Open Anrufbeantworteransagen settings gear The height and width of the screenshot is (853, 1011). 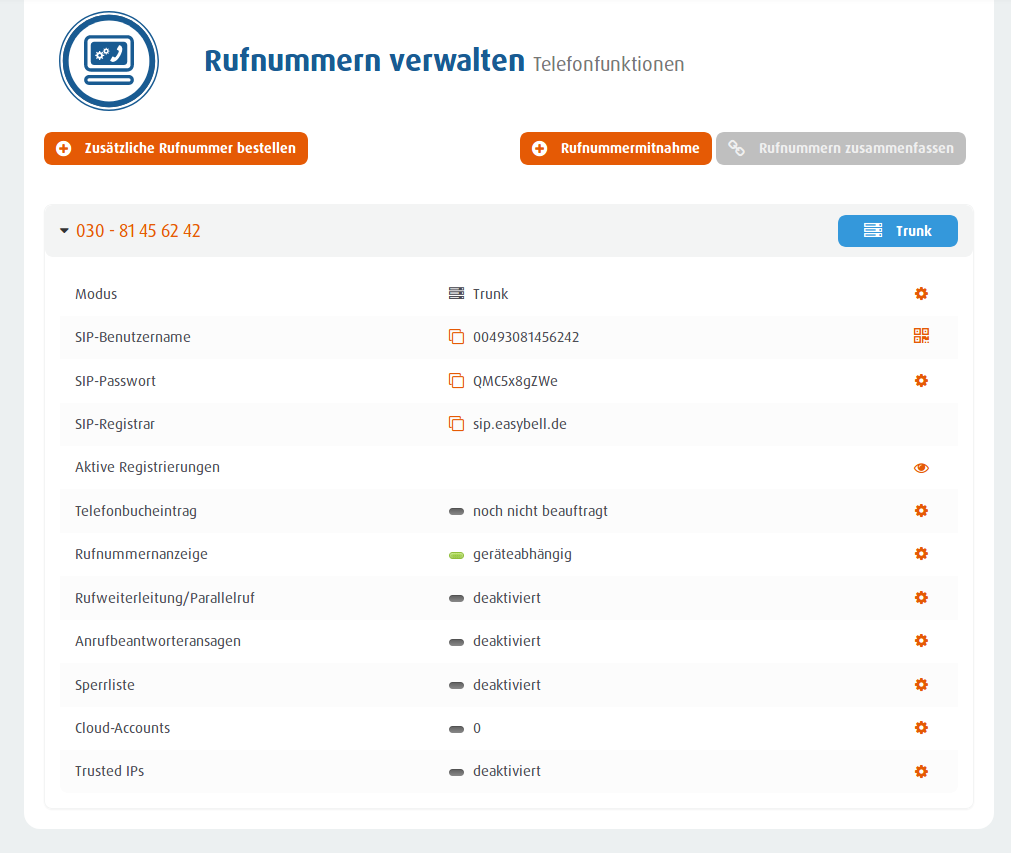pyautogui.click(x=921, y=641)
